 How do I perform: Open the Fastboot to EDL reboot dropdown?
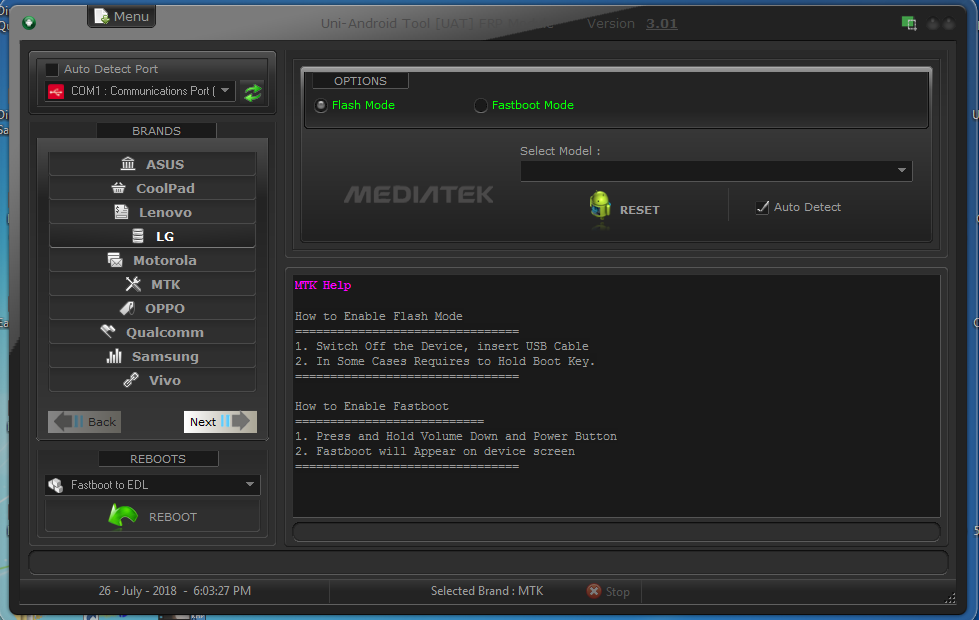pos(248,484)
